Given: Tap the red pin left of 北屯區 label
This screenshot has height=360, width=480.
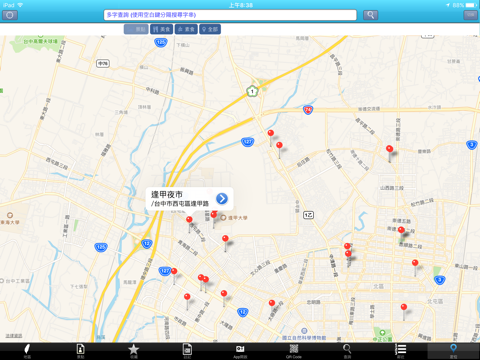Looking at the screenshot, I should pos(404,307).
